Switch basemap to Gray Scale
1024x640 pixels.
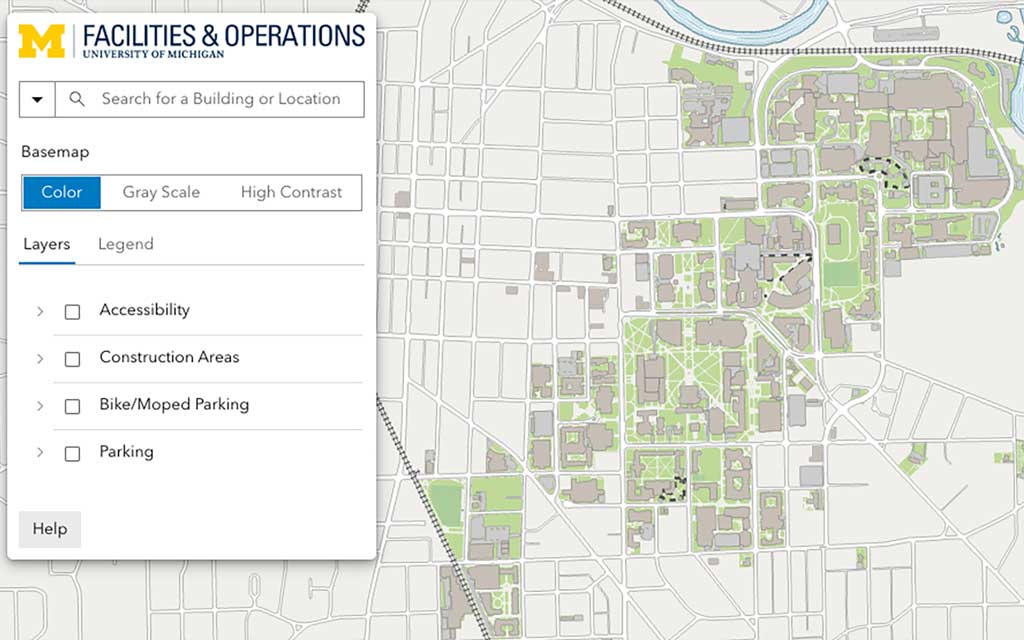pos(161,192)
